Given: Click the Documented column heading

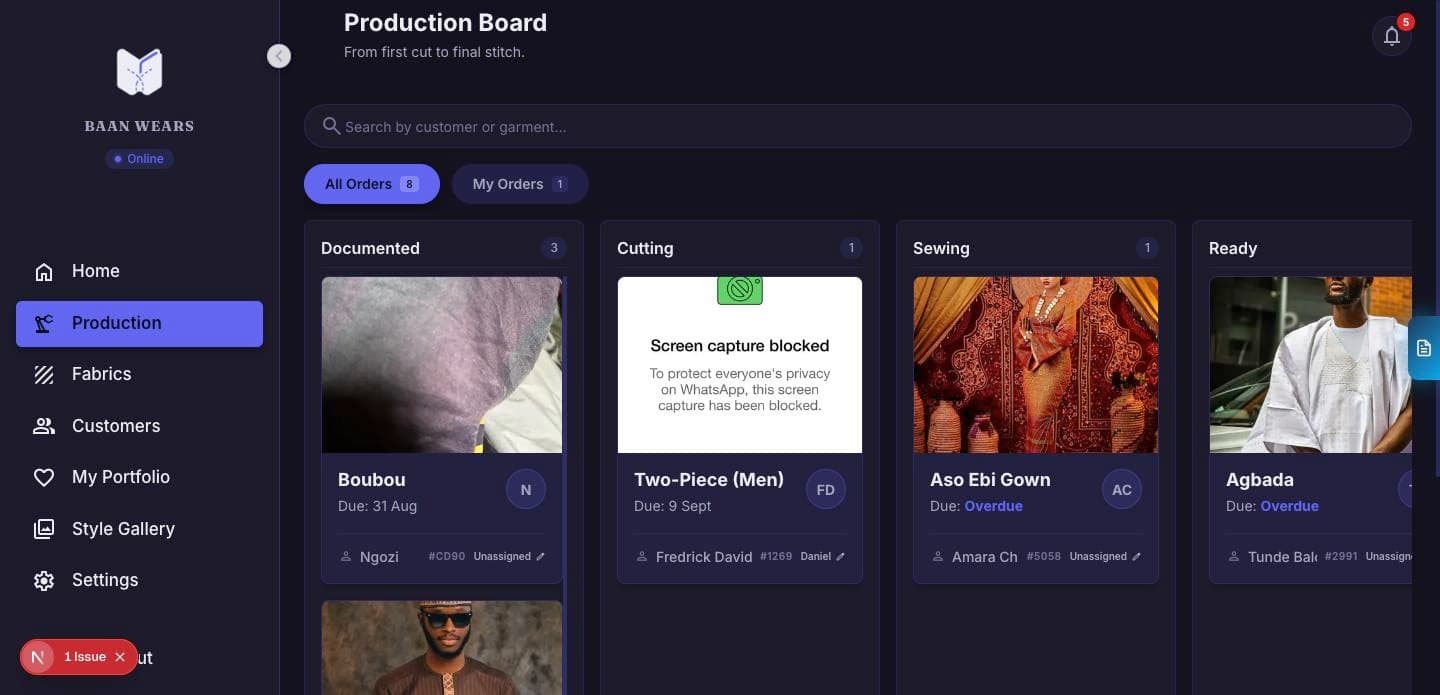Looking at the screenshot, I should (x=370, y=248).
